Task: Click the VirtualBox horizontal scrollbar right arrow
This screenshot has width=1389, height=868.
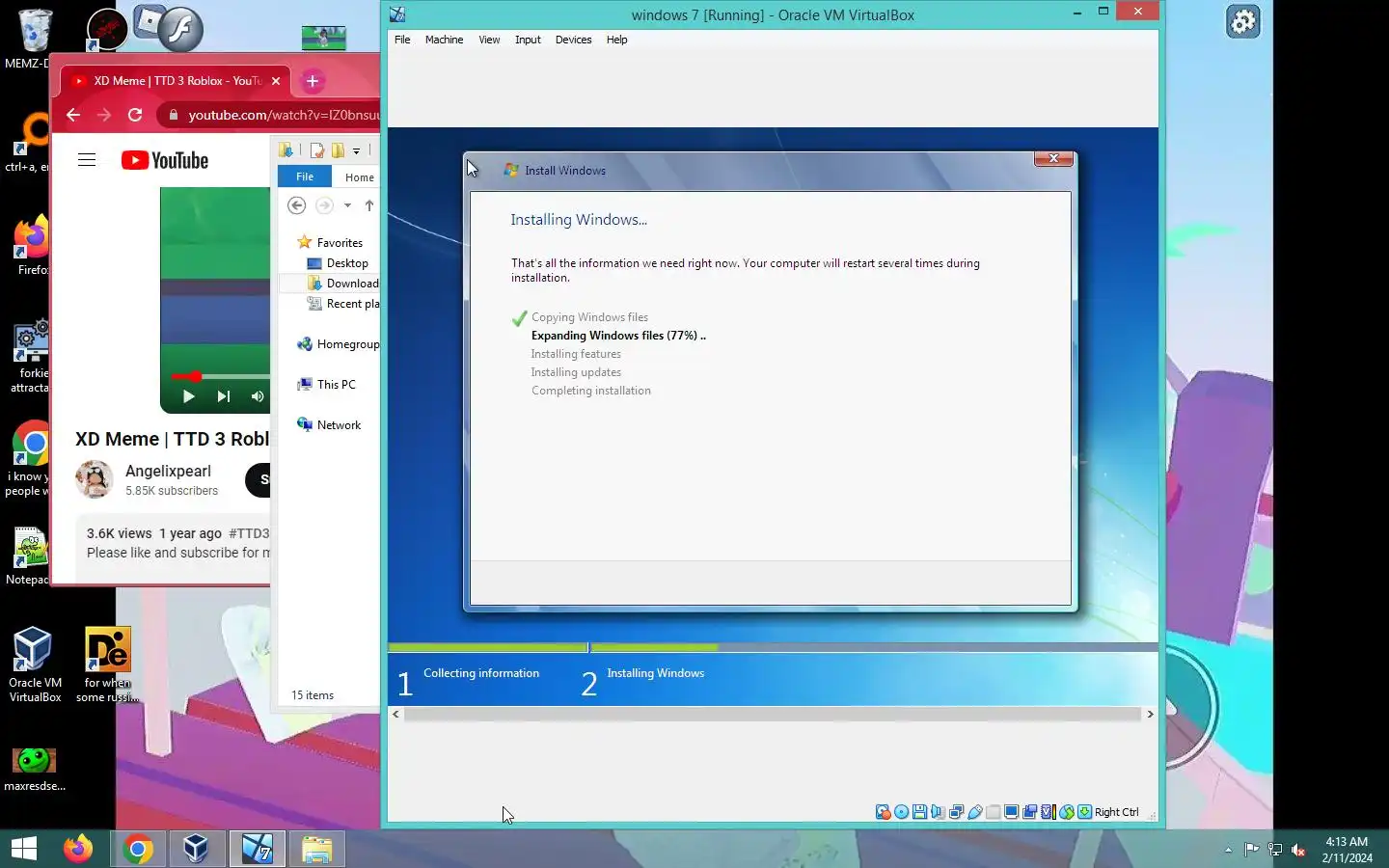Action: pyautogui.click(x=1150, y=714)
